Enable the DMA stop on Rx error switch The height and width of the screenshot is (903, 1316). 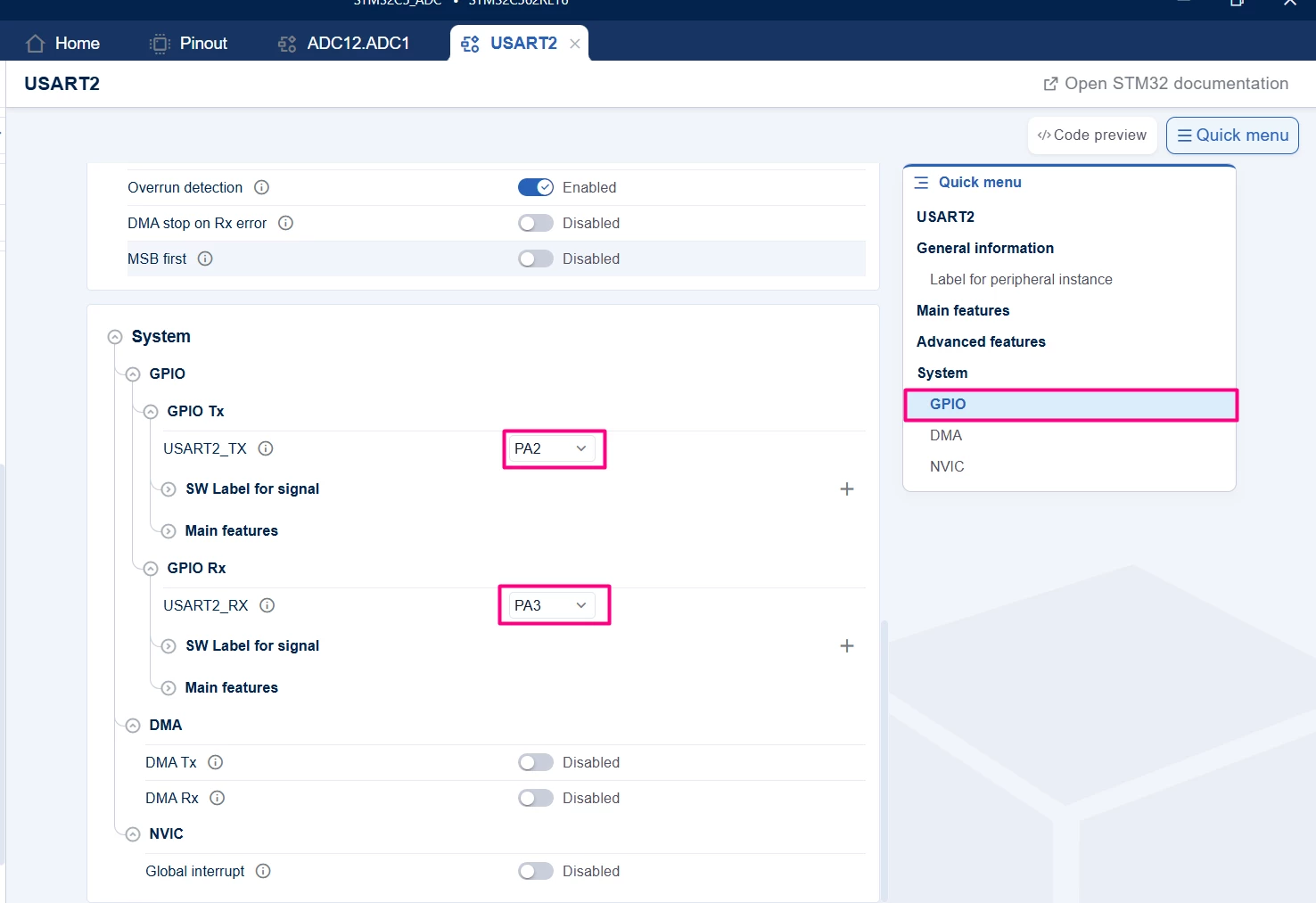pos(536,223)
